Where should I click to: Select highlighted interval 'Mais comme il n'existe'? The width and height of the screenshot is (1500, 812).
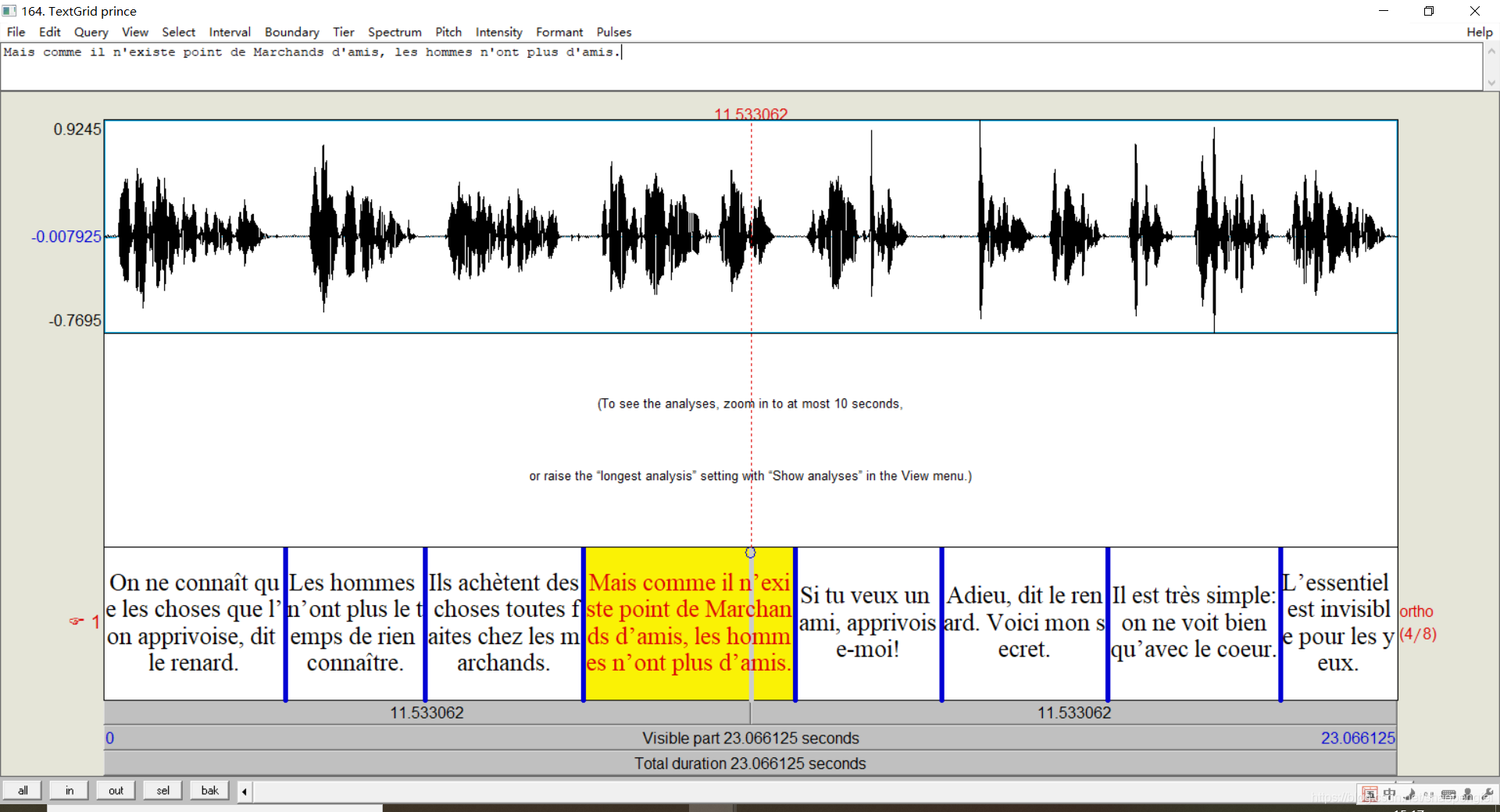pos(688,623)
